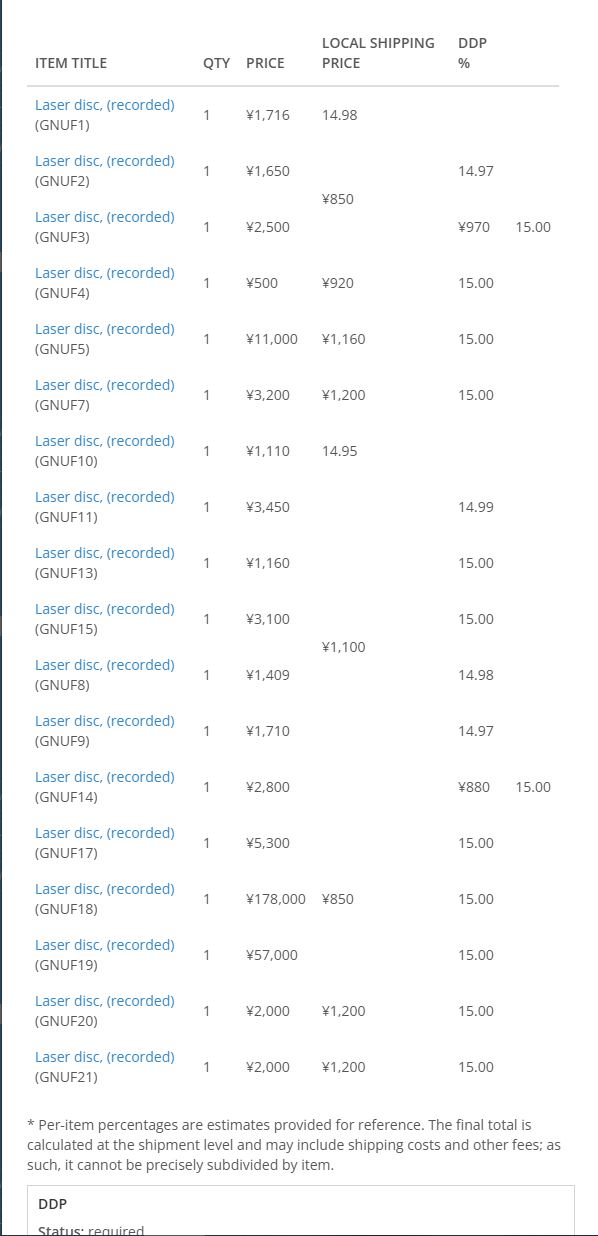Open Laser disc link for GNUF13

click(x=104, y=553)
